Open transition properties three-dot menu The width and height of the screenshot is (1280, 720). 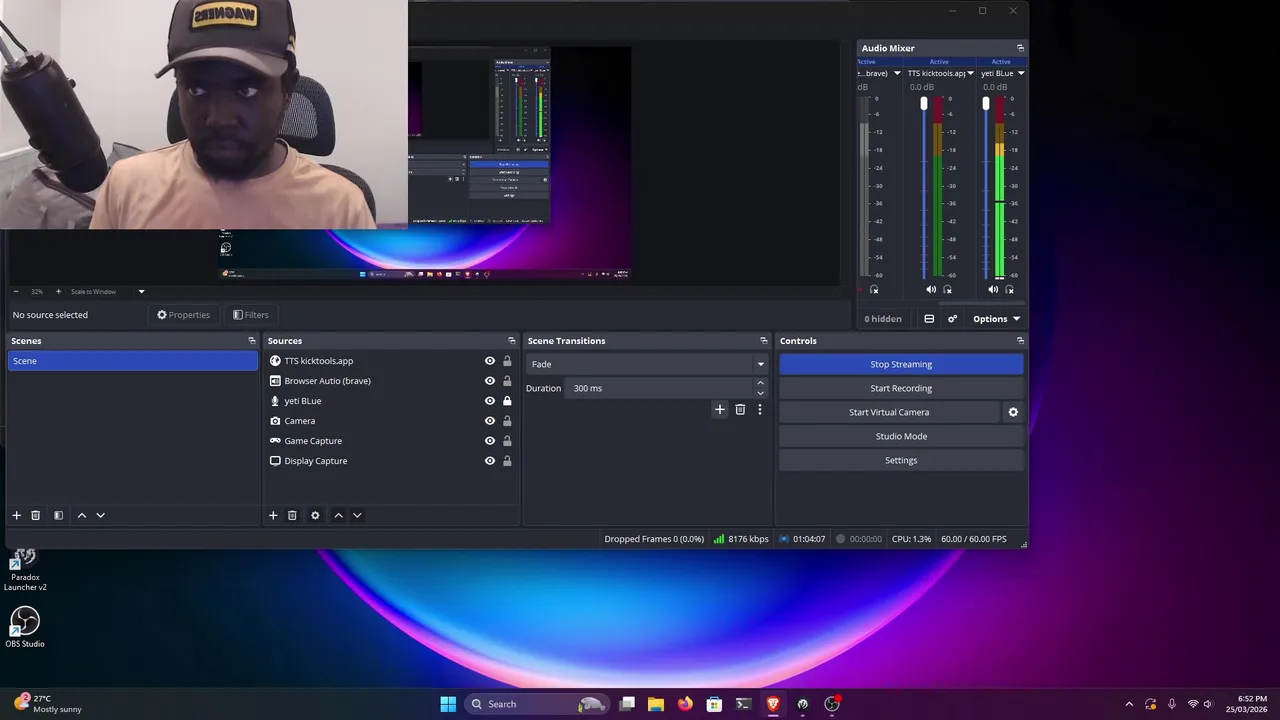click(x=760, y=409)
